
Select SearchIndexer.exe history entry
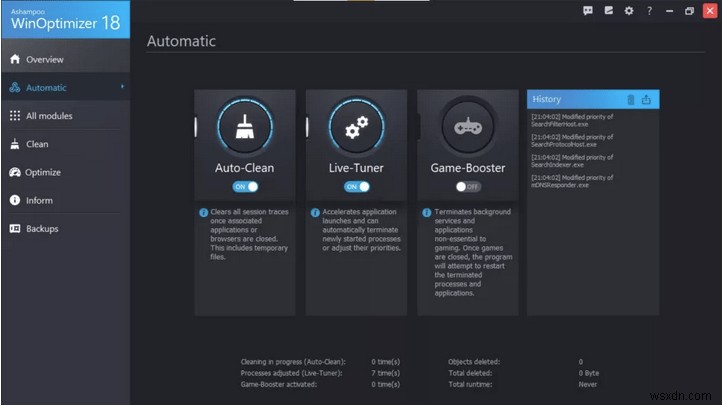click(x=572, y=161)
